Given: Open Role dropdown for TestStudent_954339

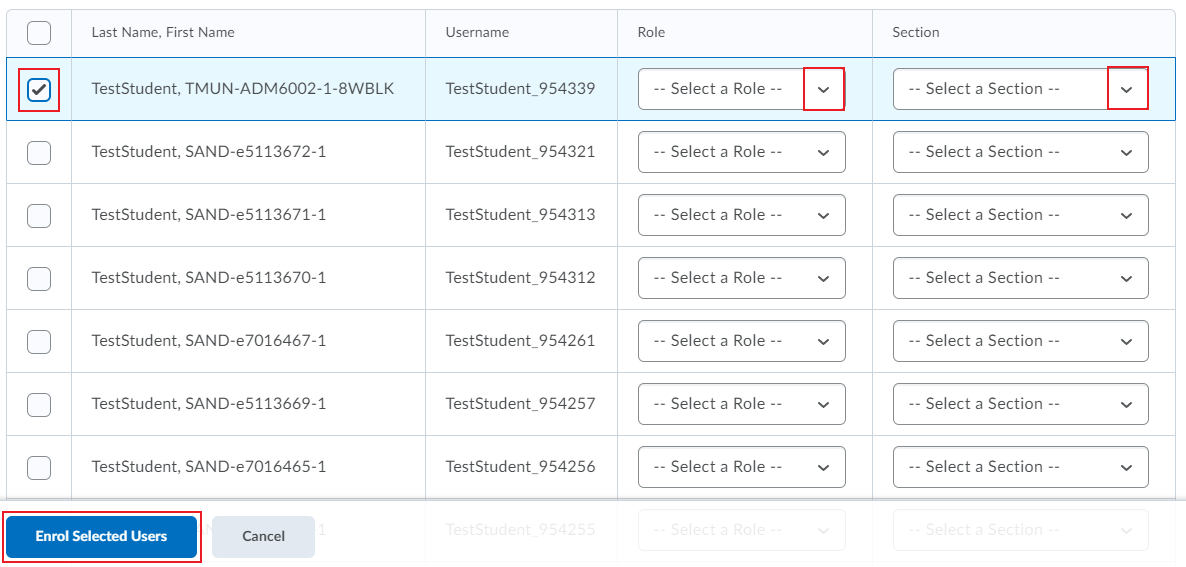Looking at the screenshot, I should tap(741, 89).
